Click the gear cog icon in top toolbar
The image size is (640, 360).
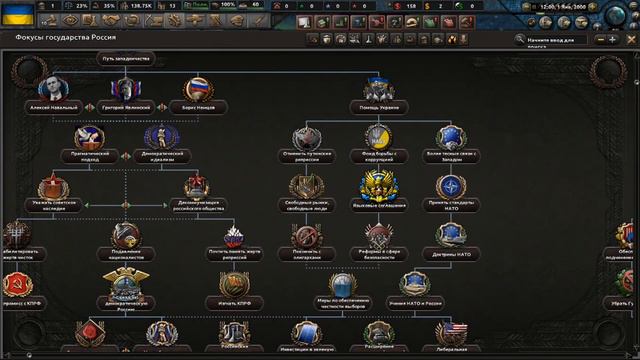pyautogui.click(x=174, y=20)
